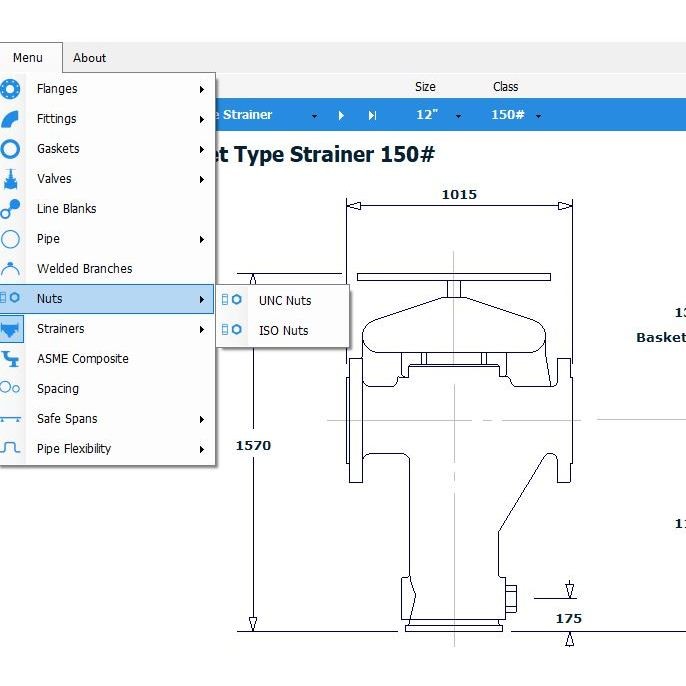Choose Spacing from menu
Image resolution: width=686 pixels, height=686 pixels.
107,388
